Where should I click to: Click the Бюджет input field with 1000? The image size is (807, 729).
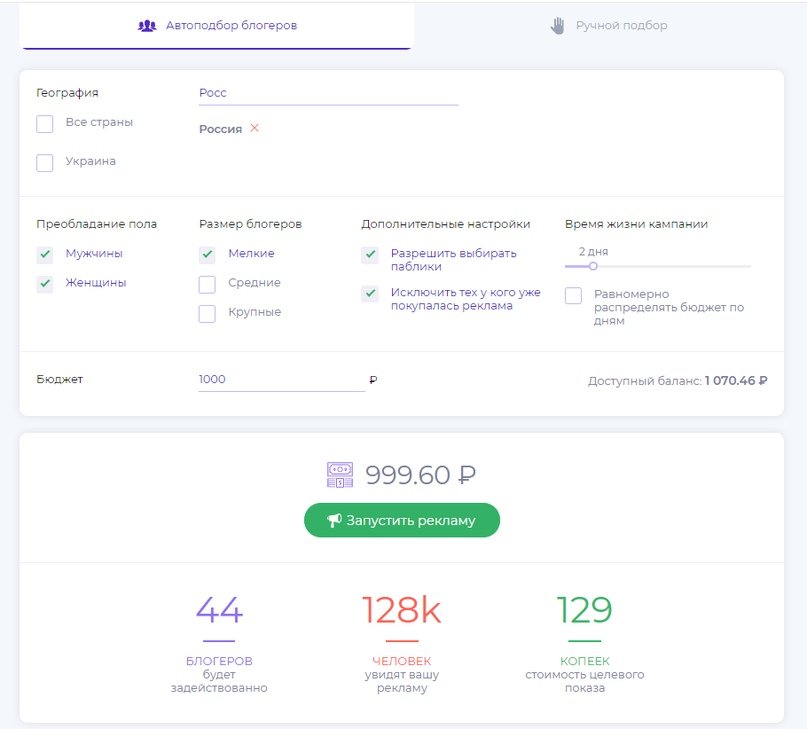coord(280,380)
